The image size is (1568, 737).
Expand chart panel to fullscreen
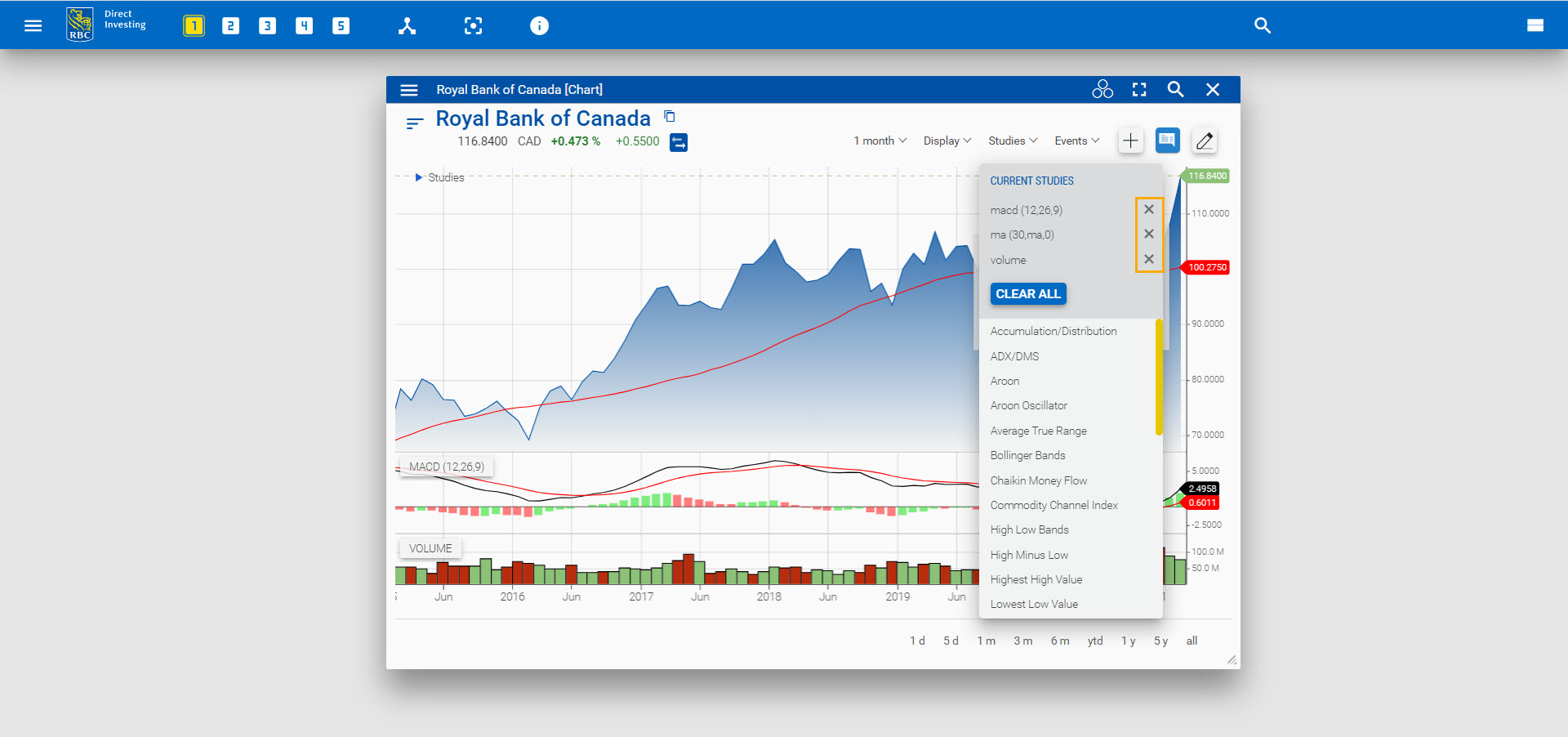1139,90
